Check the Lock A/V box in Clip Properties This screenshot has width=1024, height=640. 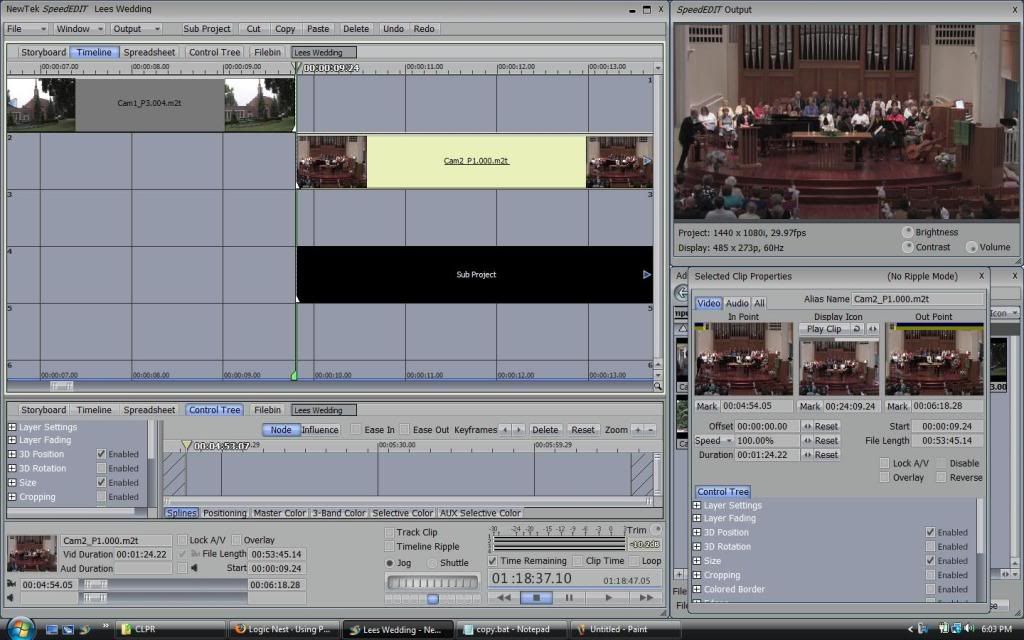click(885, 463)
